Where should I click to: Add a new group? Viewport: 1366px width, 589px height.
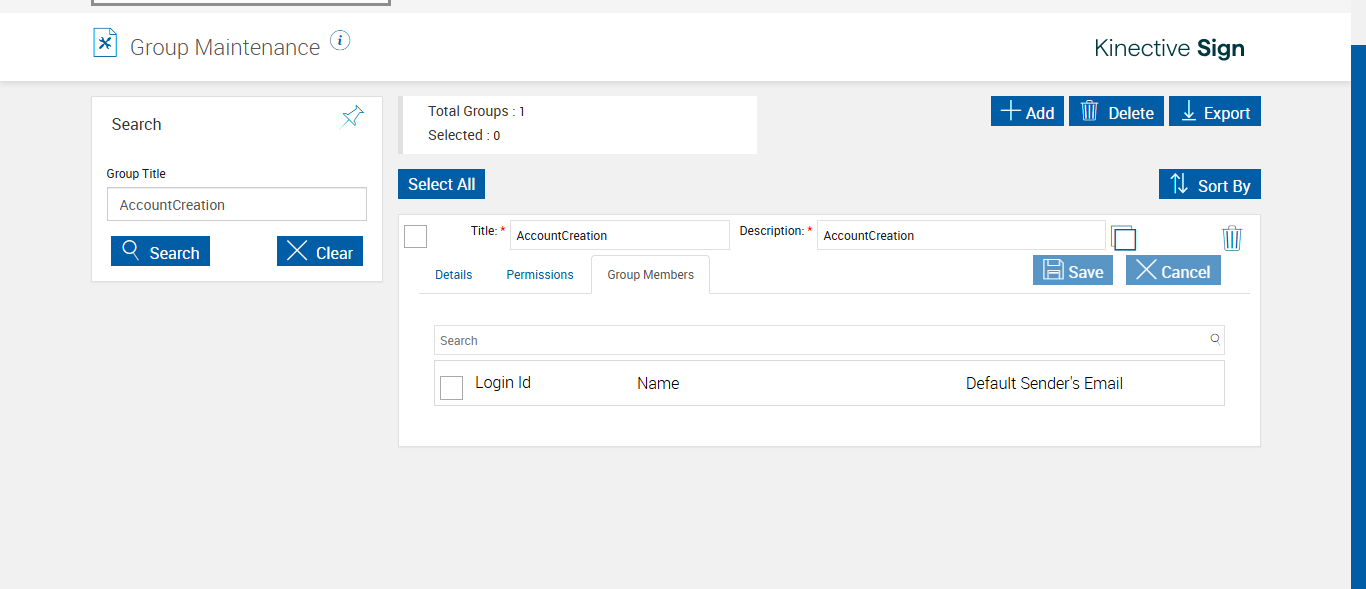(x=1027, y=112)
